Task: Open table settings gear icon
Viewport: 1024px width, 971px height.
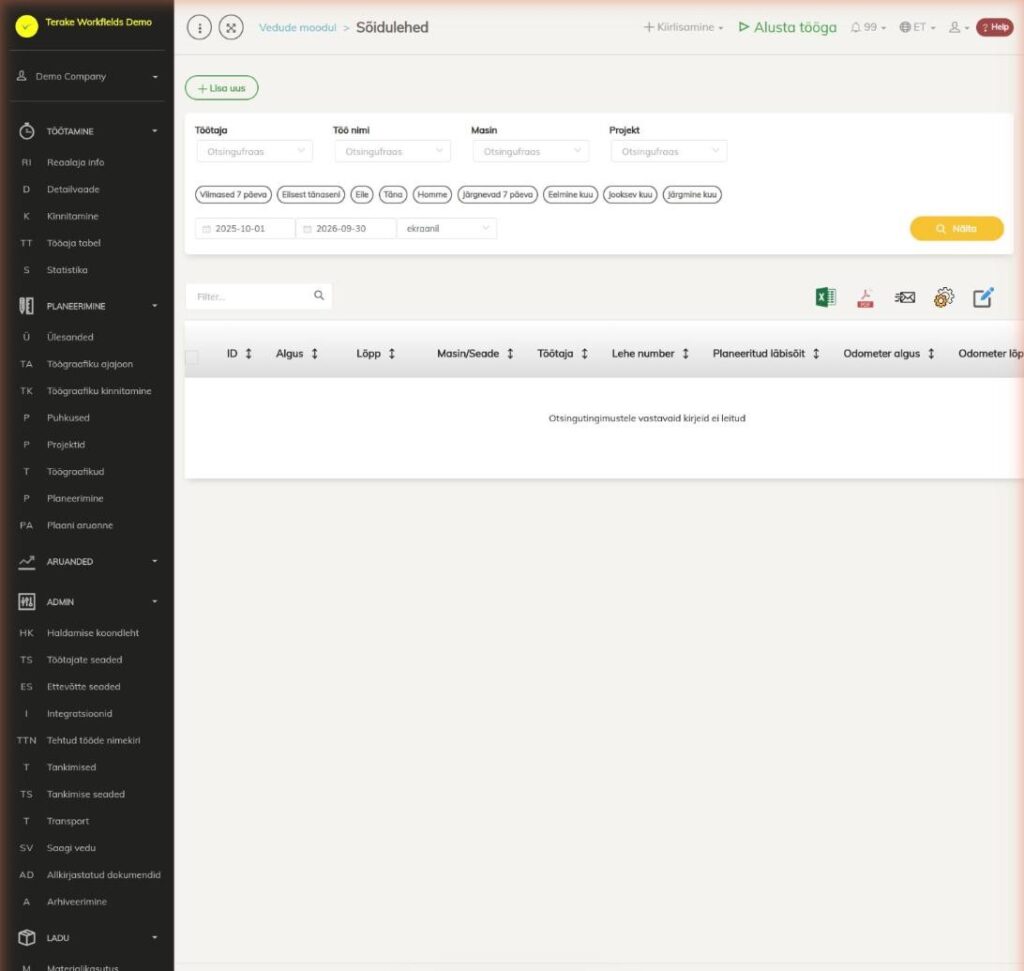Action: pos(944,298)
